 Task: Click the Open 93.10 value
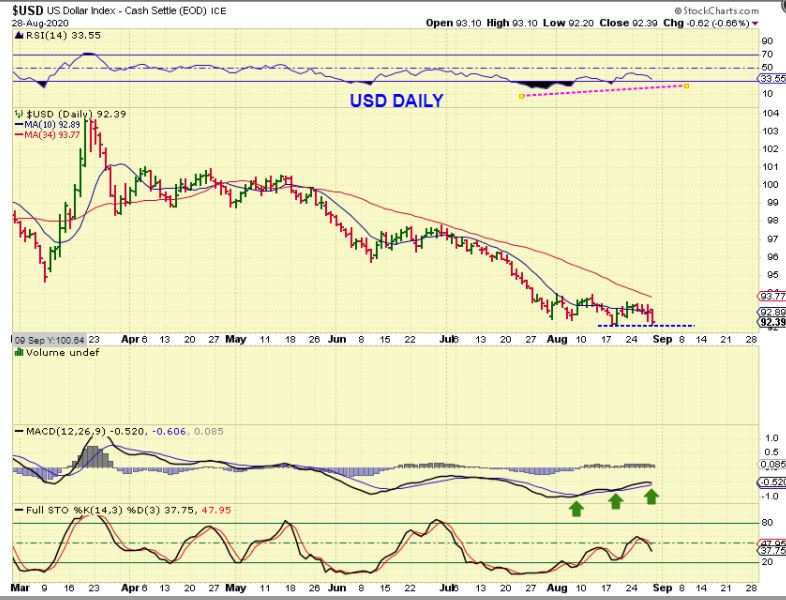454,23
